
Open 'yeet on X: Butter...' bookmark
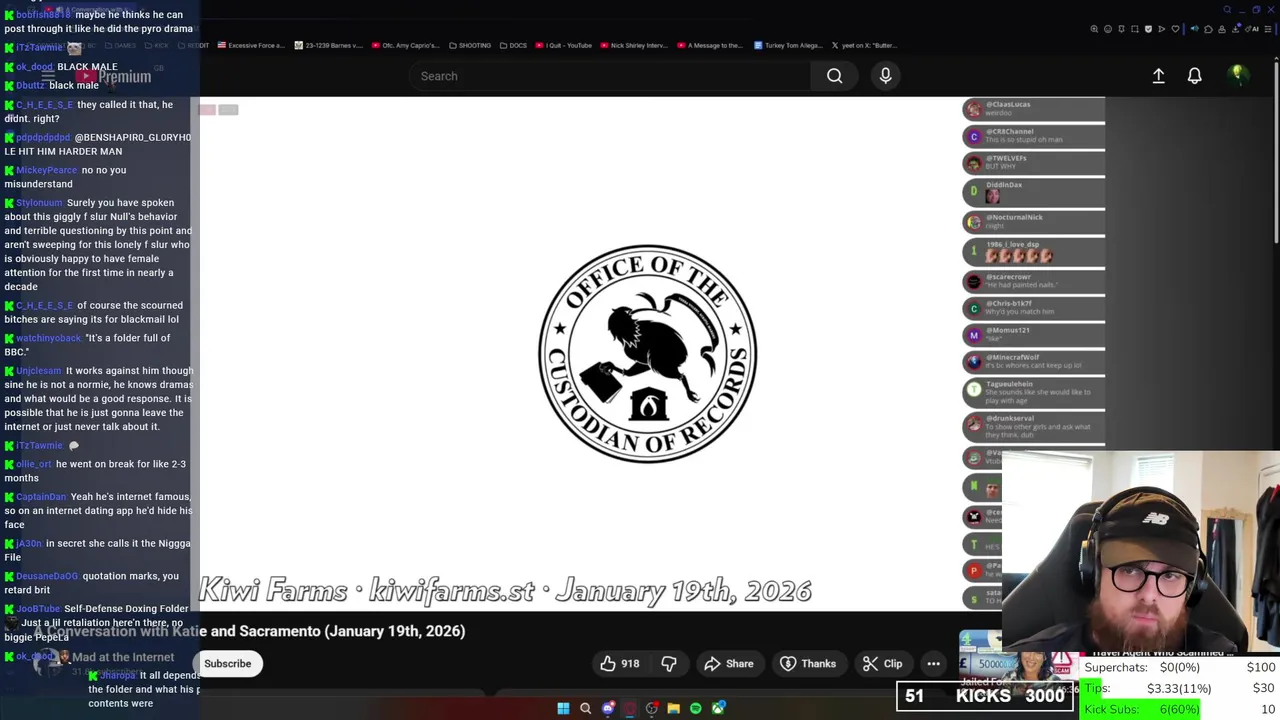[865, 45]
